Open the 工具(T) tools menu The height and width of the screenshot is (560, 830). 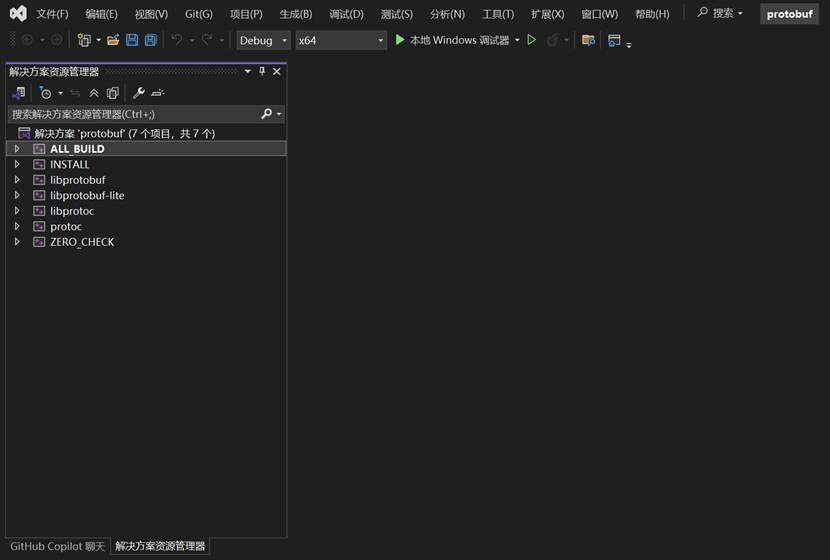click(x=498, y=14)
